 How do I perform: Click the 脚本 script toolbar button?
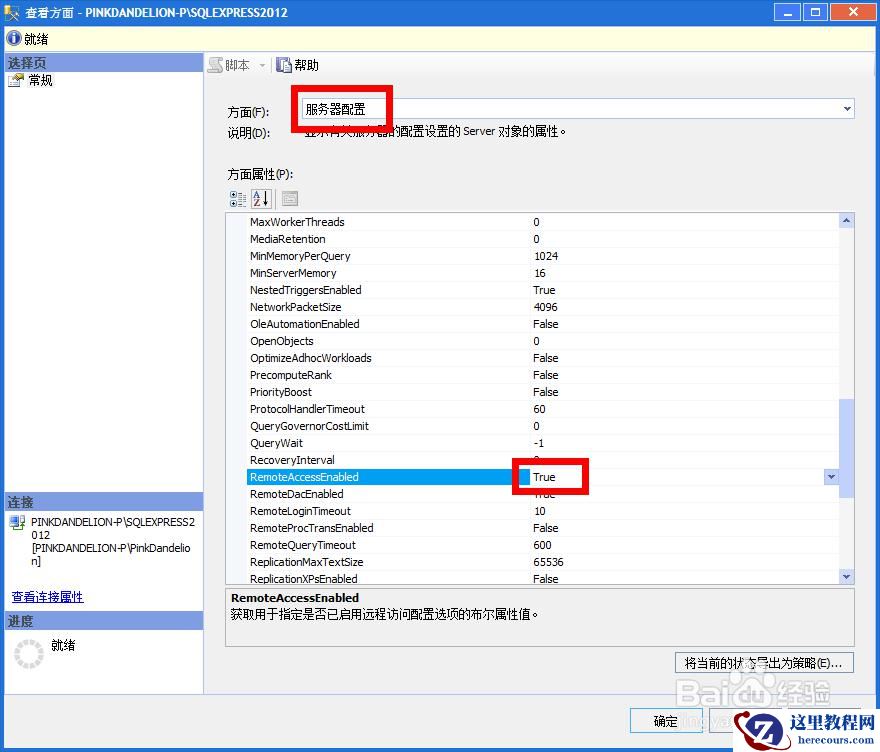[x=230, y=65]
